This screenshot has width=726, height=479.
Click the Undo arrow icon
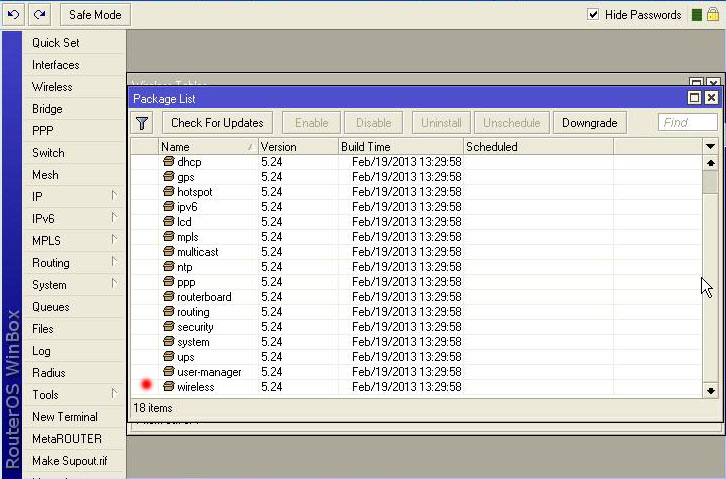pos(13,14)
